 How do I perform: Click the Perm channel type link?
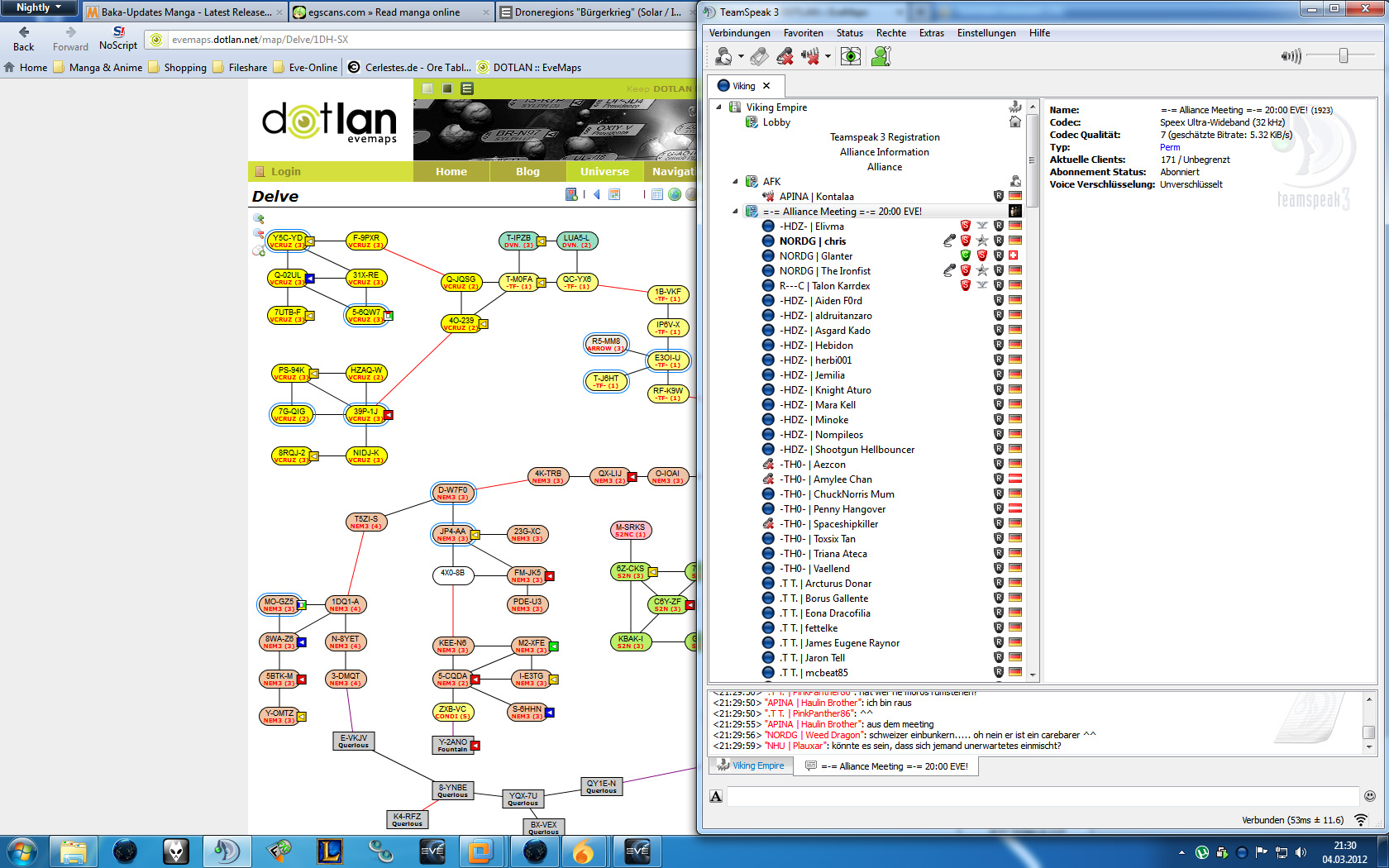coord(1170,147)
